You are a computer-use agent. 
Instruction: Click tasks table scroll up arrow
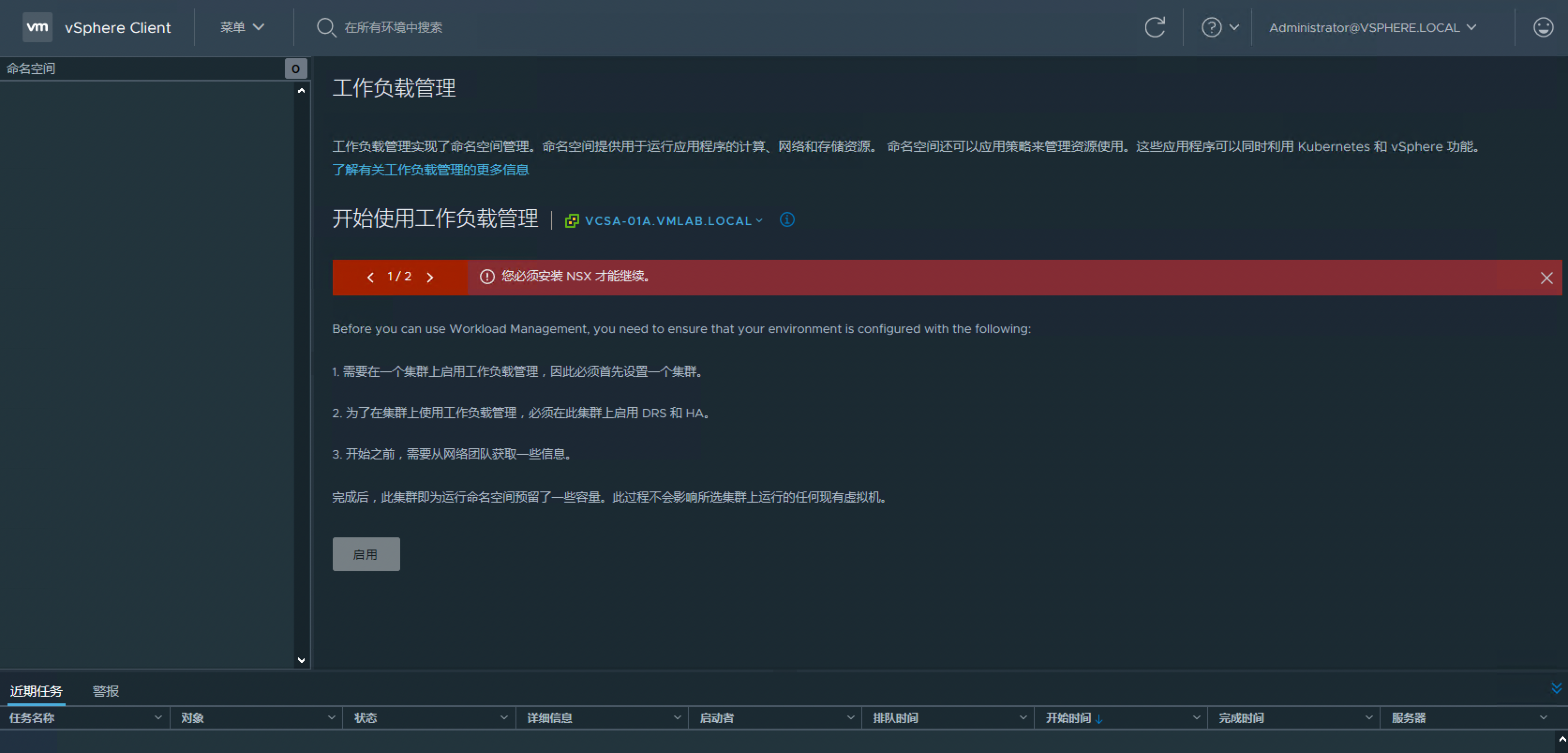pos(1562,738)
